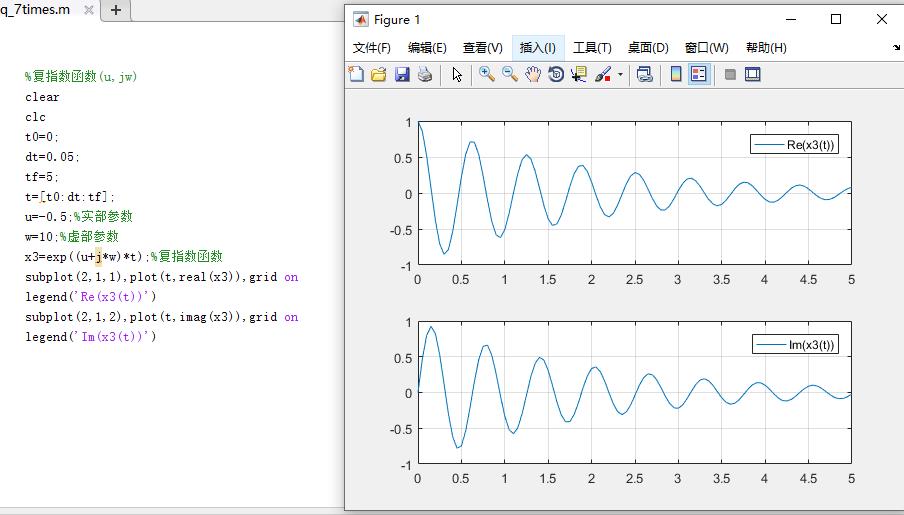Open the 插入(I) menu
Viewport: 904px width, 515px height.
click(x=538, y=48)
